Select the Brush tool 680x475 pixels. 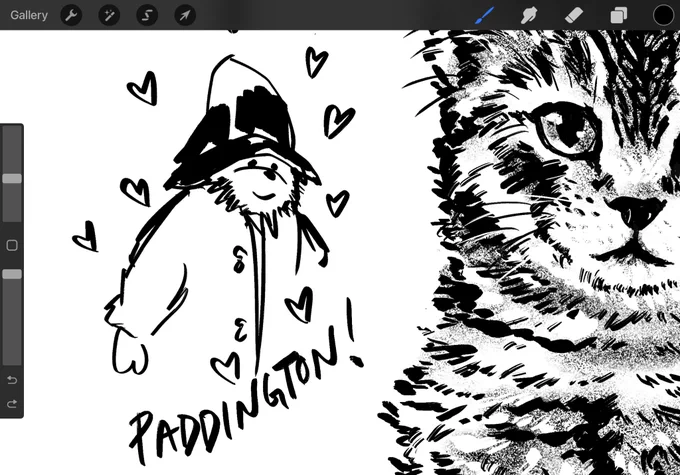[484, 15]
